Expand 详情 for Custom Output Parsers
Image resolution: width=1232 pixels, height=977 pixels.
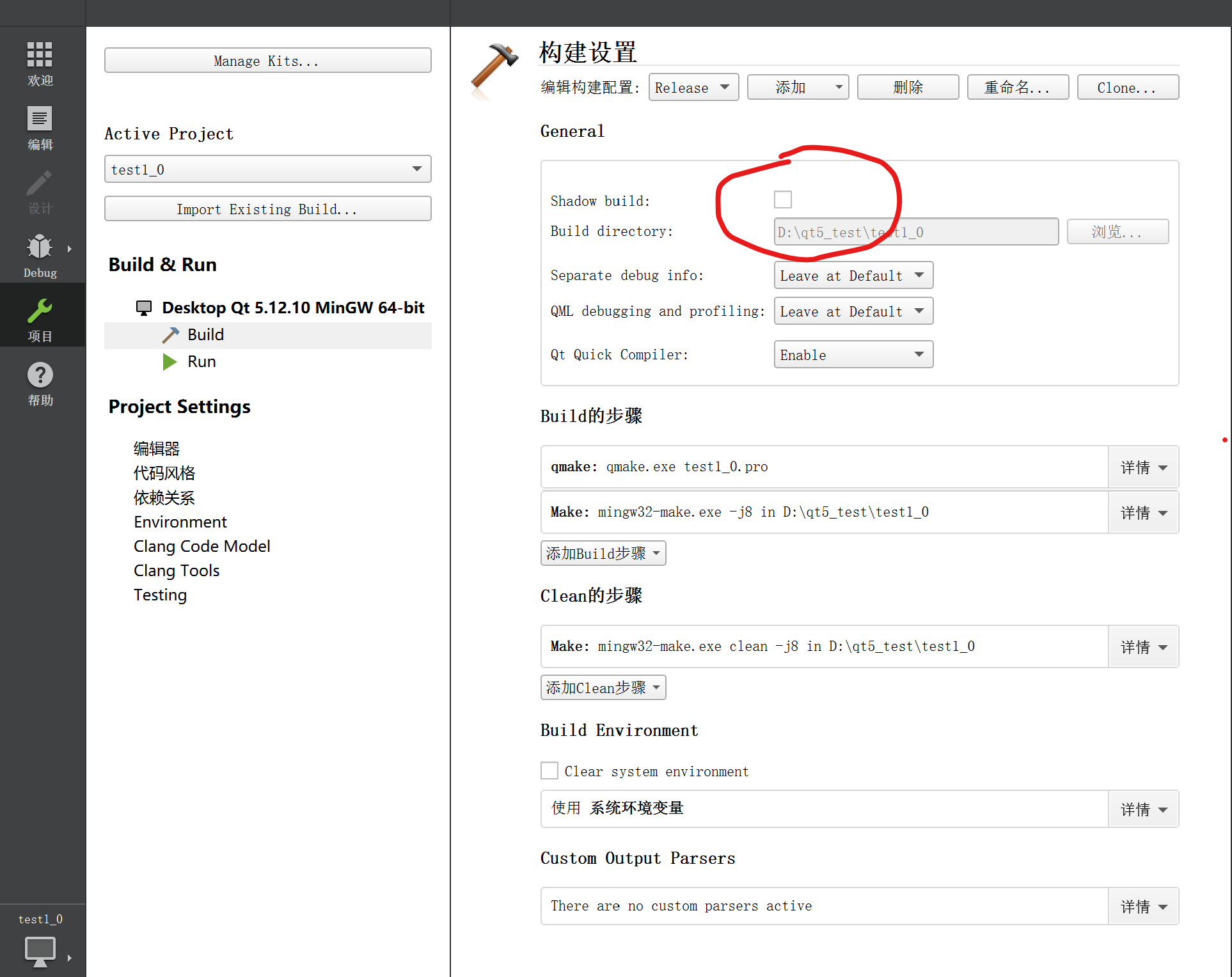click(1143, 907)
